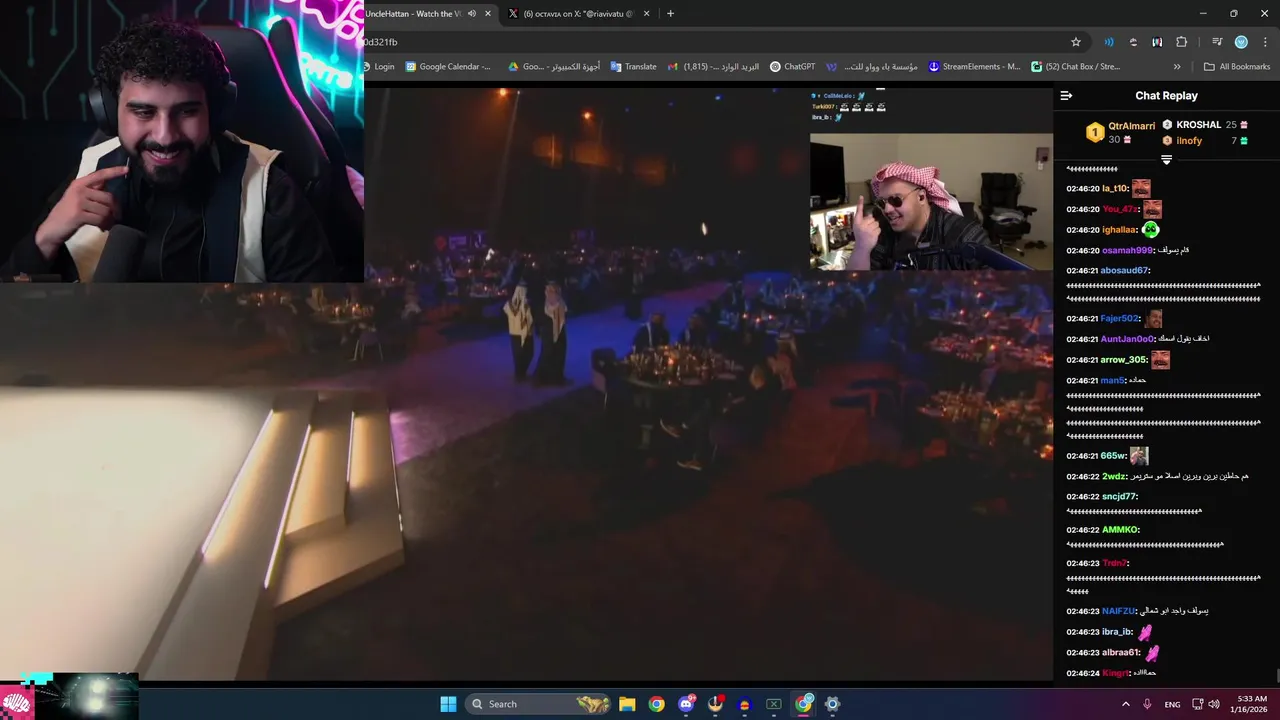This screenshot has height=720, width=1280.
Task: Click username NAIFZU in chat
Action: coord(1118,611)
